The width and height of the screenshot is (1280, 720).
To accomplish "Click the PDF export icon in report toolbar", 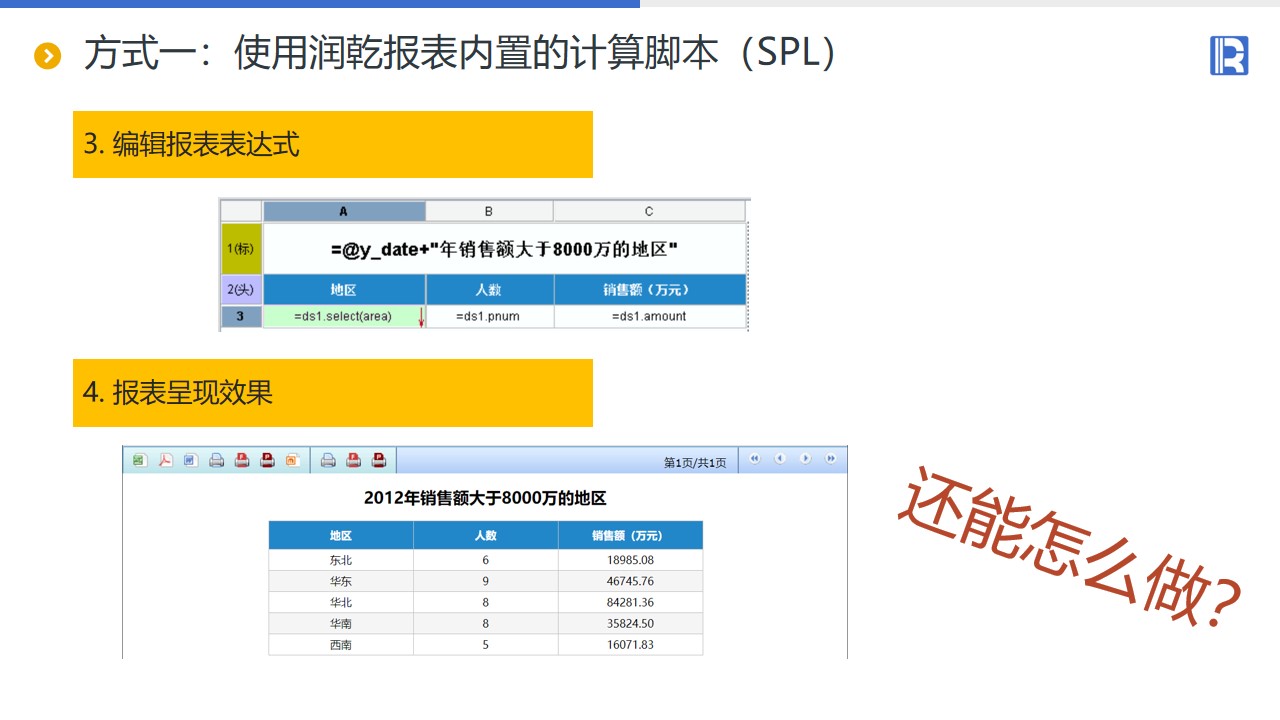I will pyautogui.click(x=165, y=460).
